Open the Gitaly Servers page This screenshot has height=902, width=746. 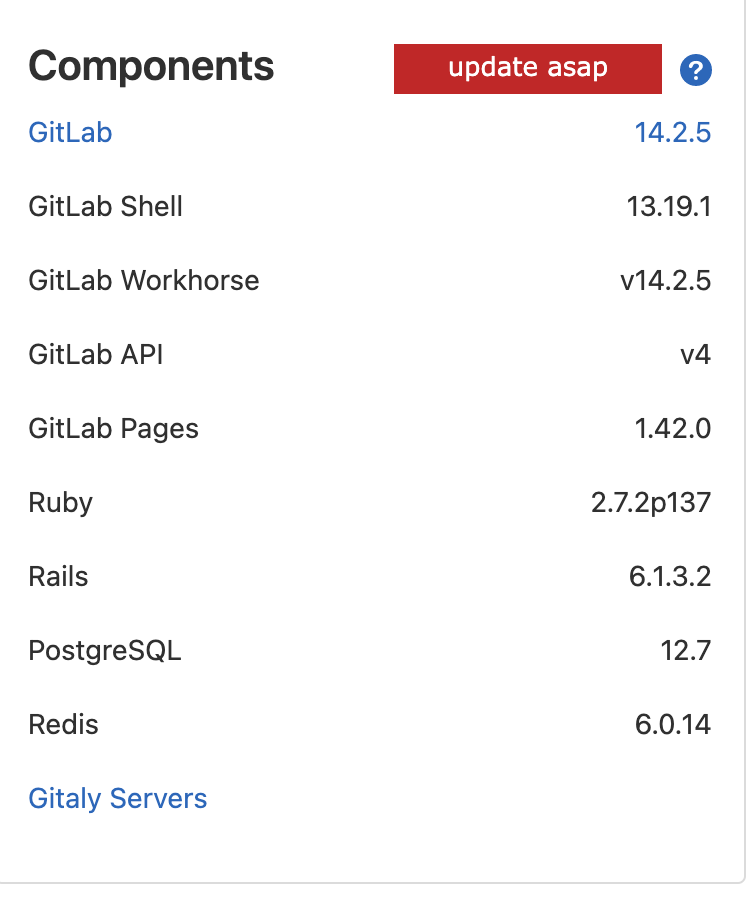coord(117,798)
